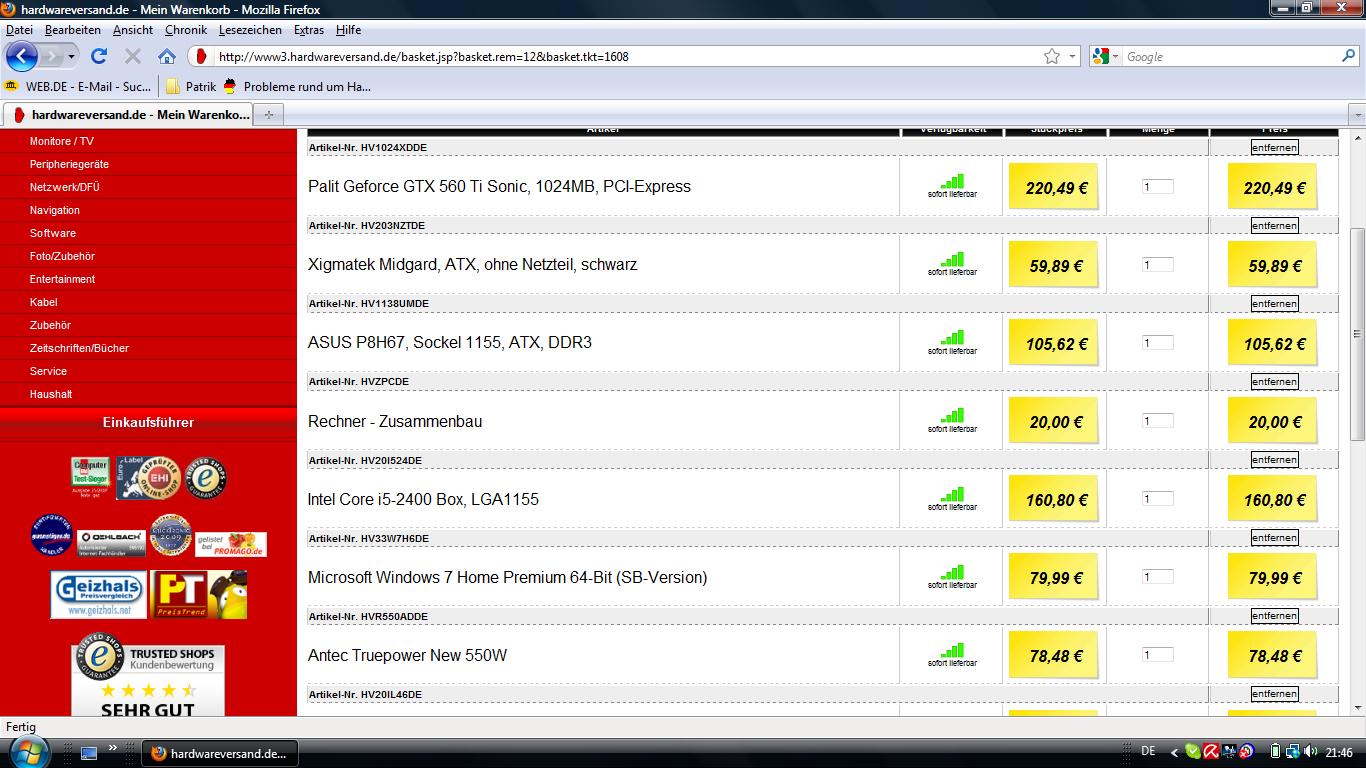This screenshot has width=1366, height=768.
Task: Open Haushalt category
Action: click(51, 394)
